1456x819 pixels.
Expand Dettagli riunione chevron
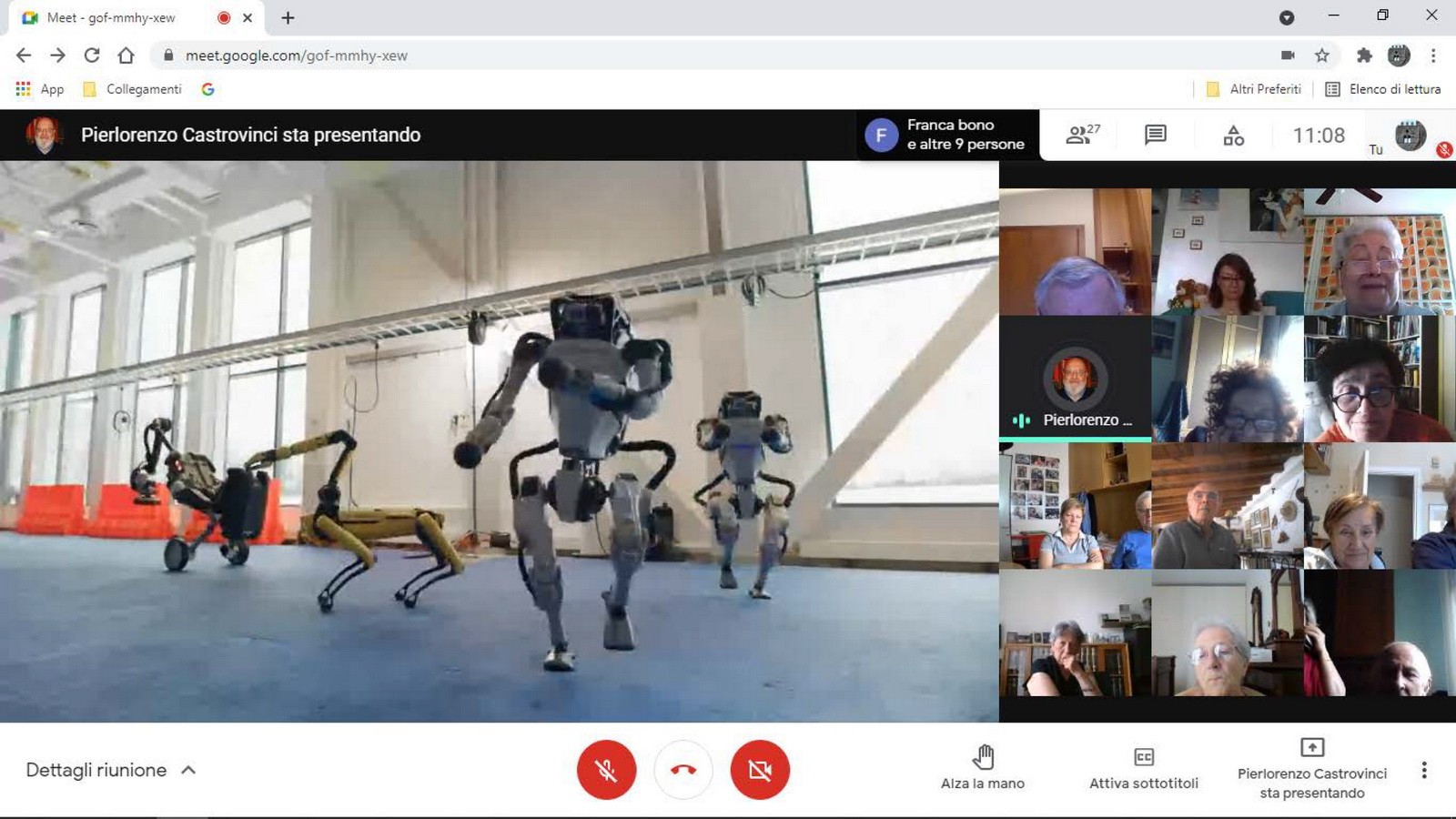click(x=188, y=770)
